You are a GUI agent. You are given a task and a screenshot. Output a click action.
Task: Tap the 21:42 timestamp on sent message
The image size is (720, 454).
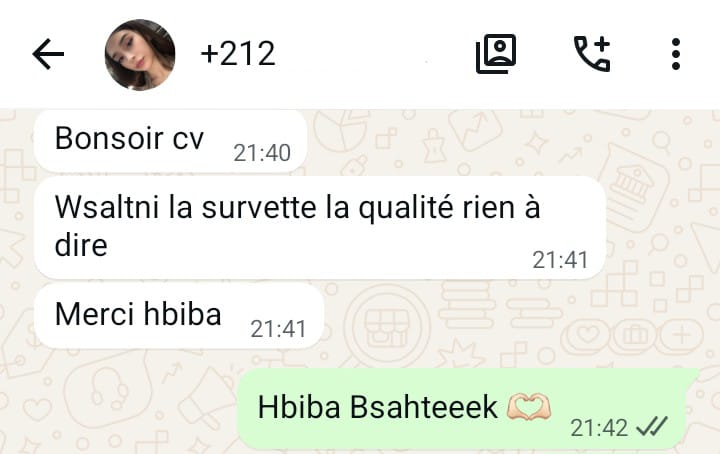click(x=599, y=428)
